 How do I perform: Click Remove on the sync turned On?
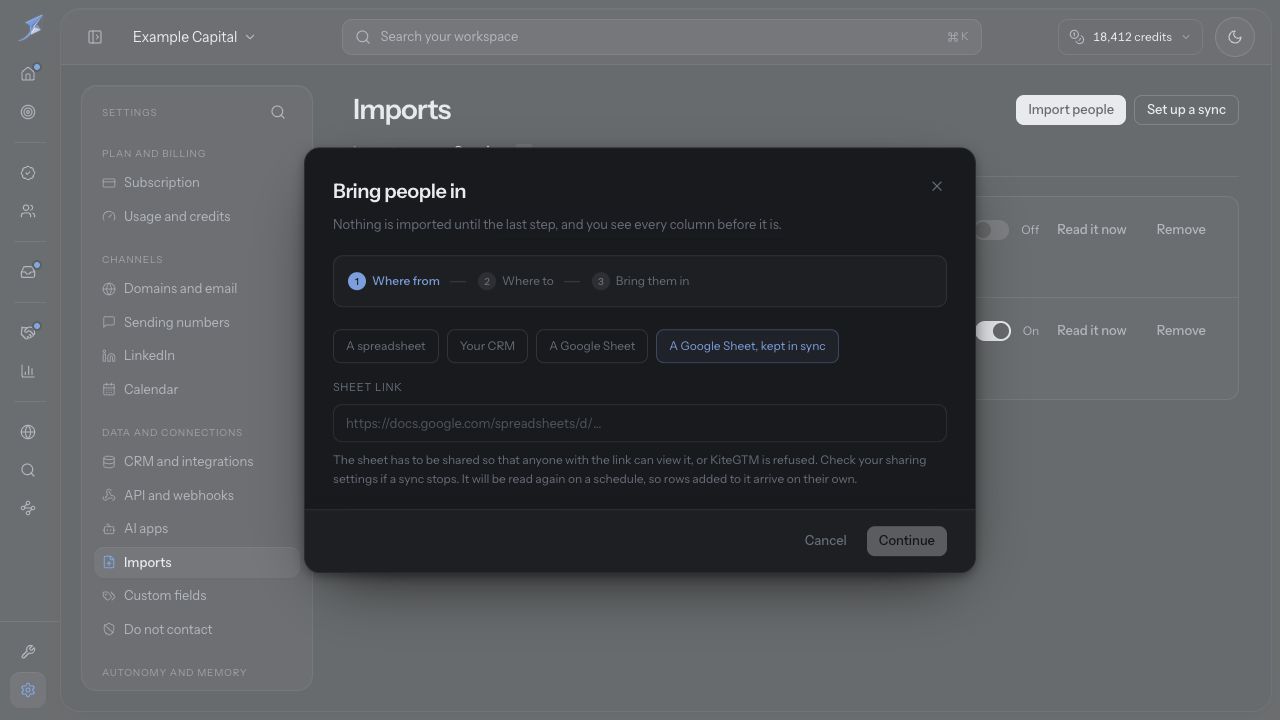coord(1181,331)
